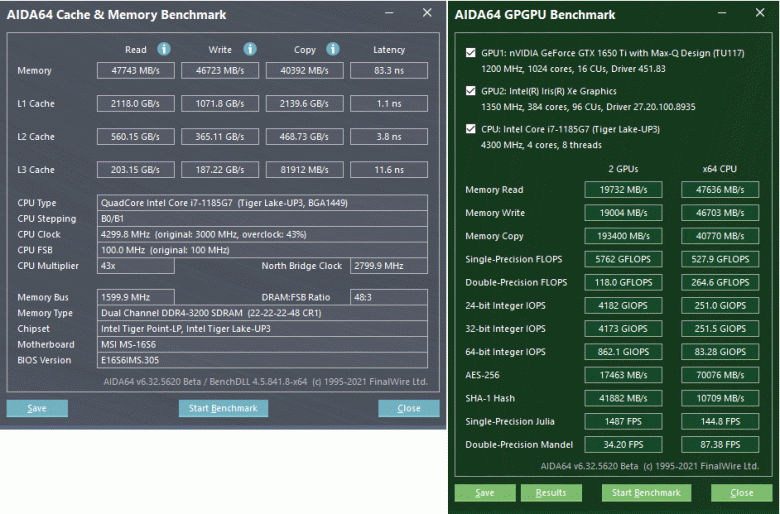Click the info icon next to Read
This screenshot has width=780, height=514.
[x=164, y=49]
